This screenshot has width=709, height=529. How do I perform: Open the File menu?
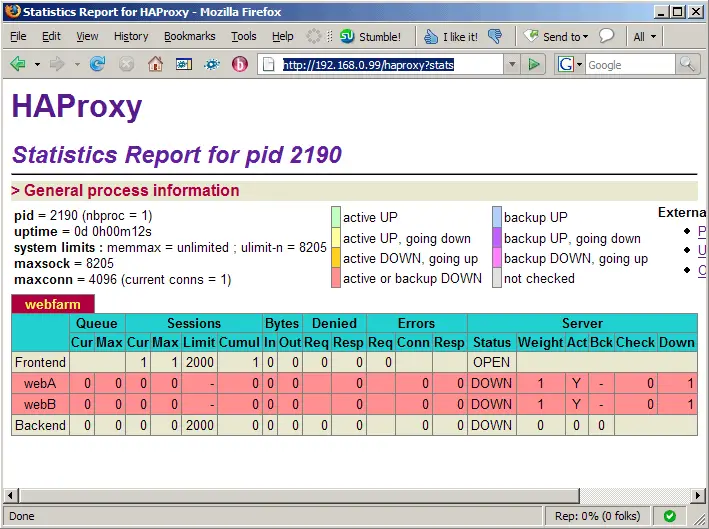click(18, 36)
